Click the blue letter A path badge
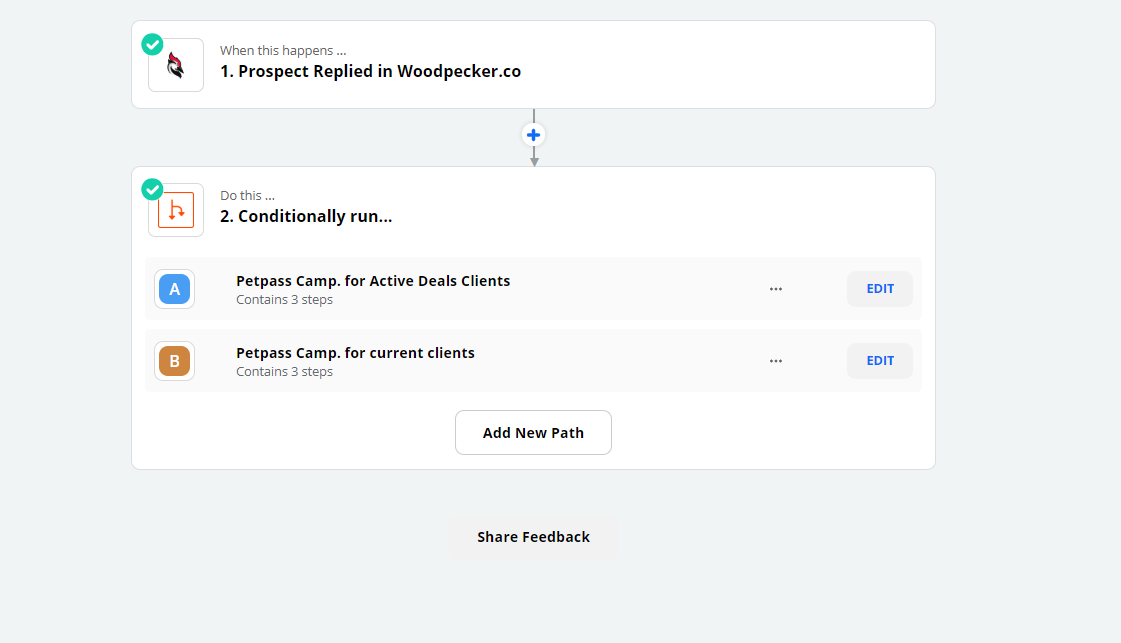This screenshot has width=1121, height=643. [x=174, y=289]
